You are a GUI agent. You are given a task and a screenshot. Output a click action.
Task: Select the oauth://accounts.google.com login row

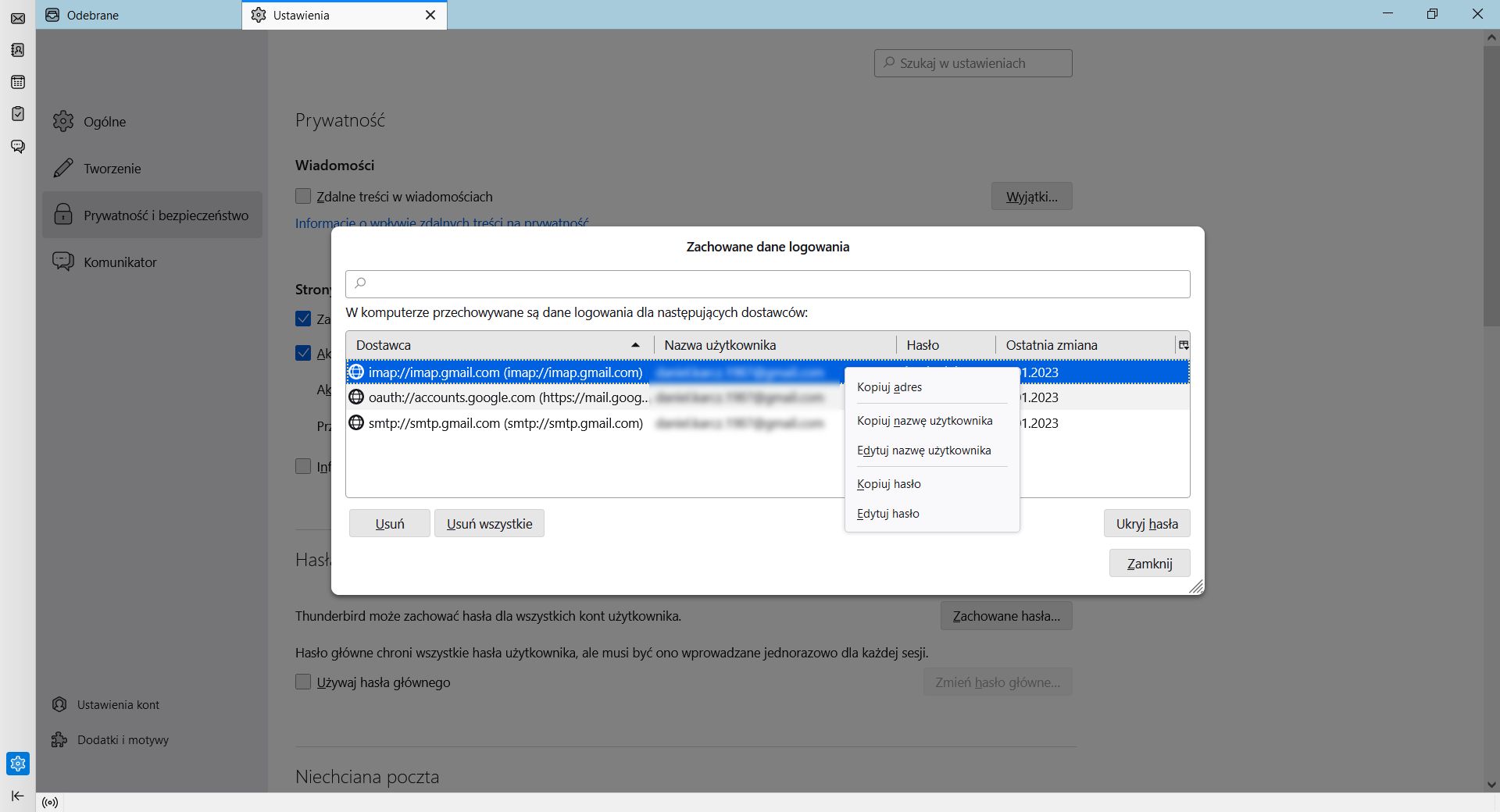coord(768,397)
